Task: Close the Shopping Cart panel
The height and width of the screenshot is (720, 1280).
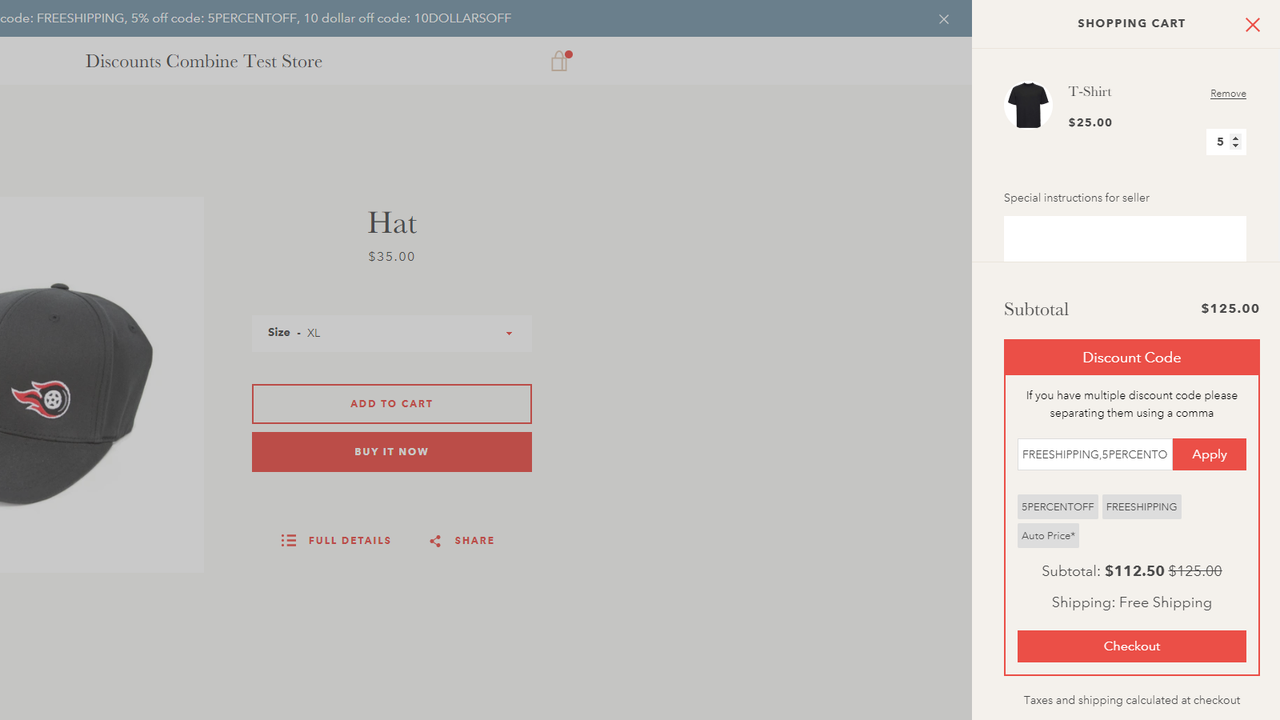Action: point(1252,24)
